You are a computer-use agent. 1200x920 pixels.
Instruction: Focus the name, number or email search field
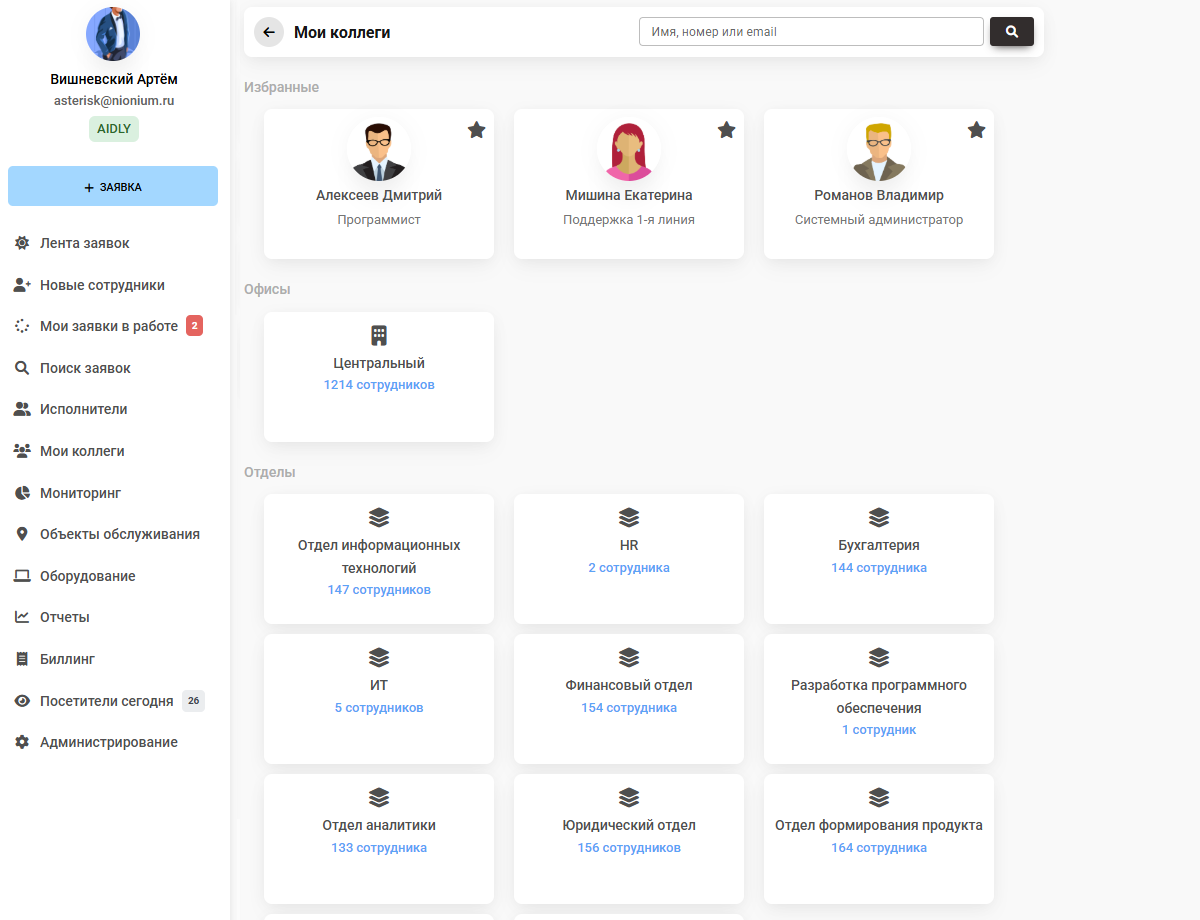pos(811,32)
